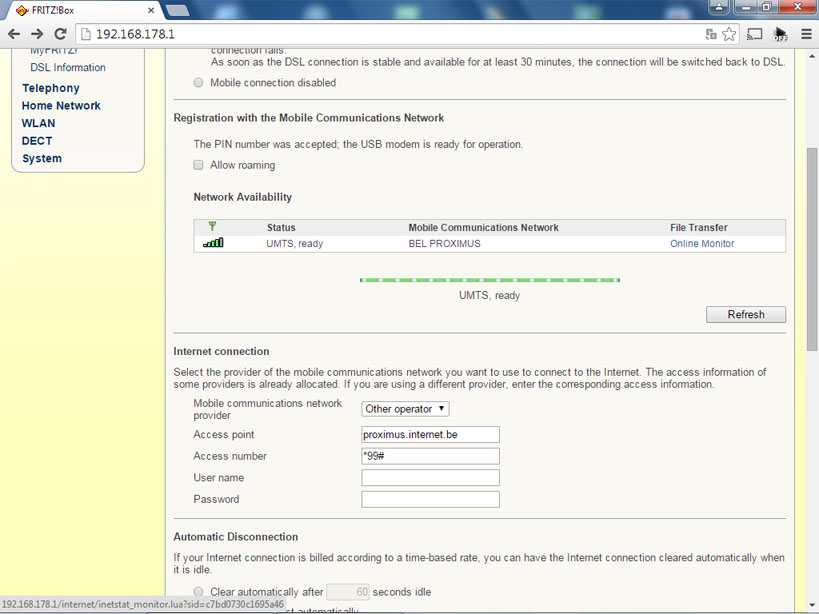Click the User name input field
Viewport: 819px width, 614px height.
[x=430, y=478]
